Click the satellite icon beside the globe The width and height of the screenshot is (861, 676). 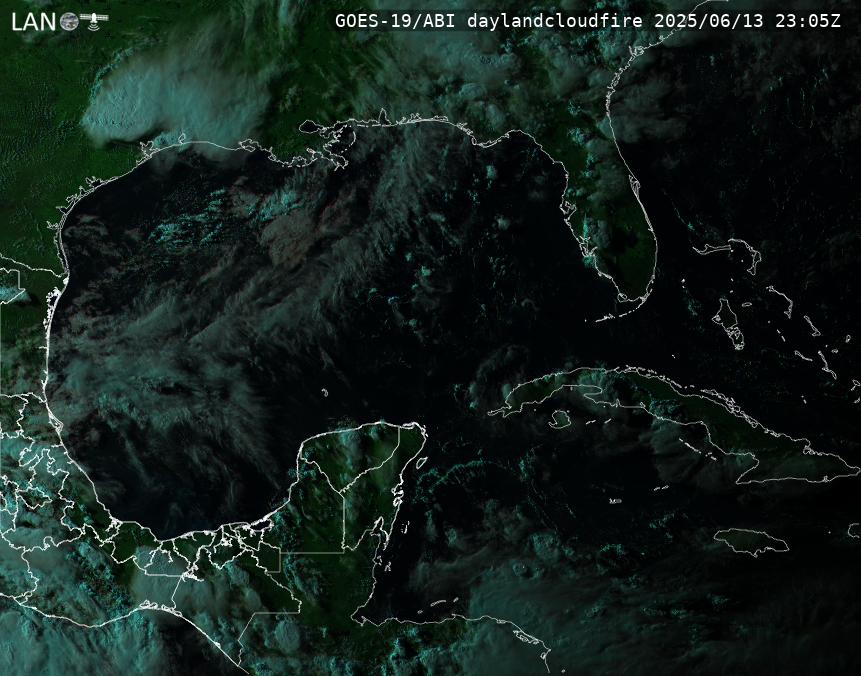[94, 20]
